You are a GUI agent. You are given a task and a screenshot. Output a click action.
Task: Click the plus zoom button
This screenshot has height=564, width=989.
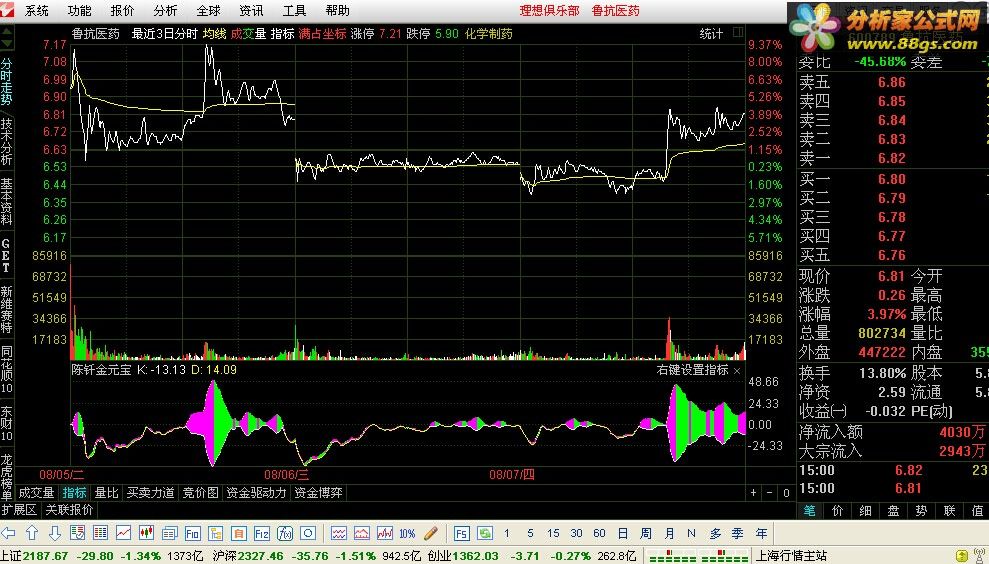point(754,493)
